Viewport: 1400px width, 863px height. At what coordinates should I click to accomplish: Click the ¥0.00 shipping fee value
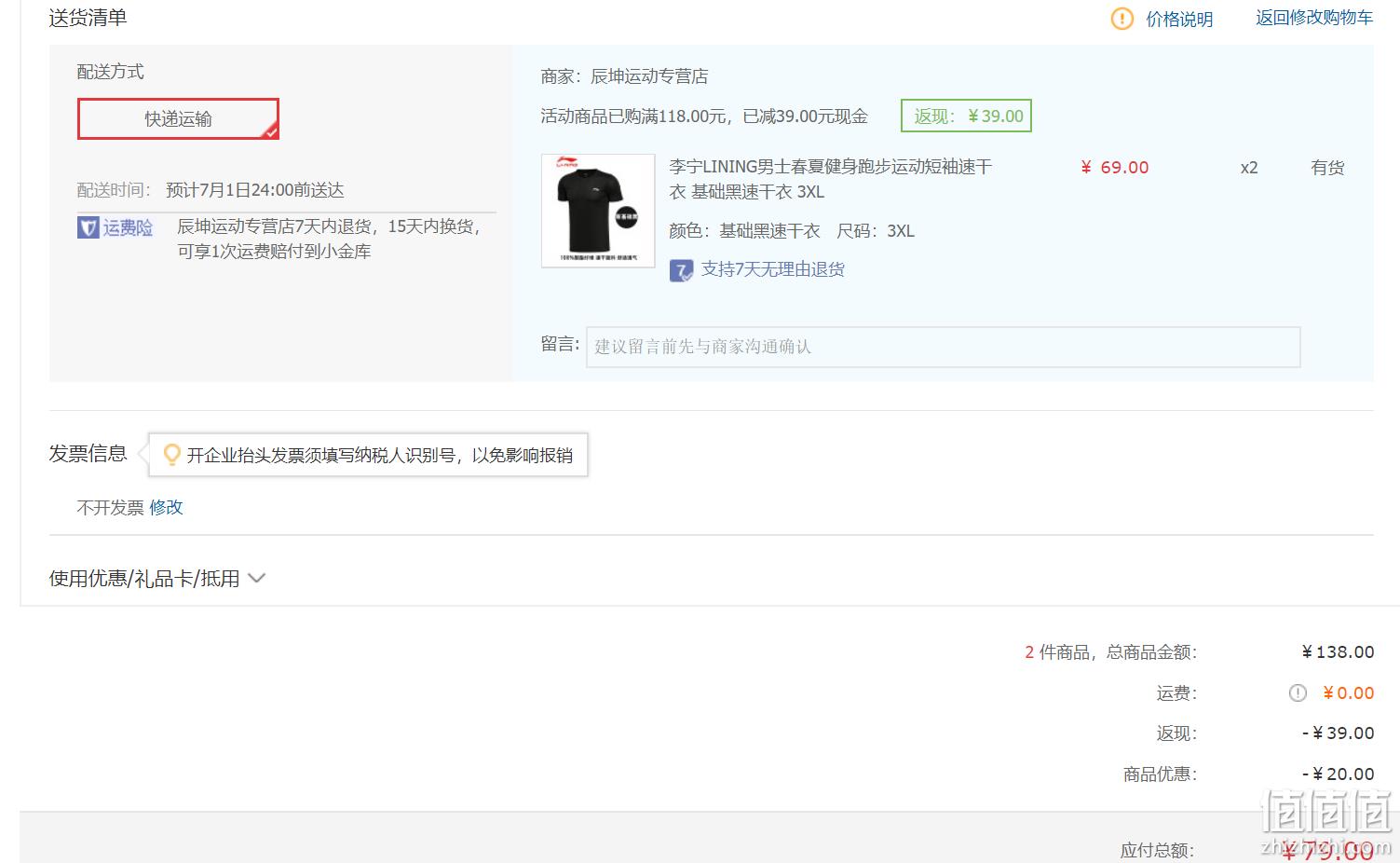tap(1348, 692)
